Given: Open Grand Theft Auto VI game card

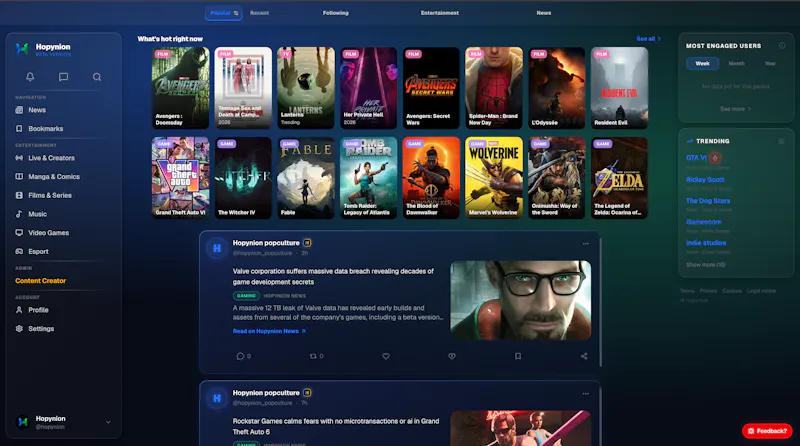Looking at the screenshot, I should 180,178.
